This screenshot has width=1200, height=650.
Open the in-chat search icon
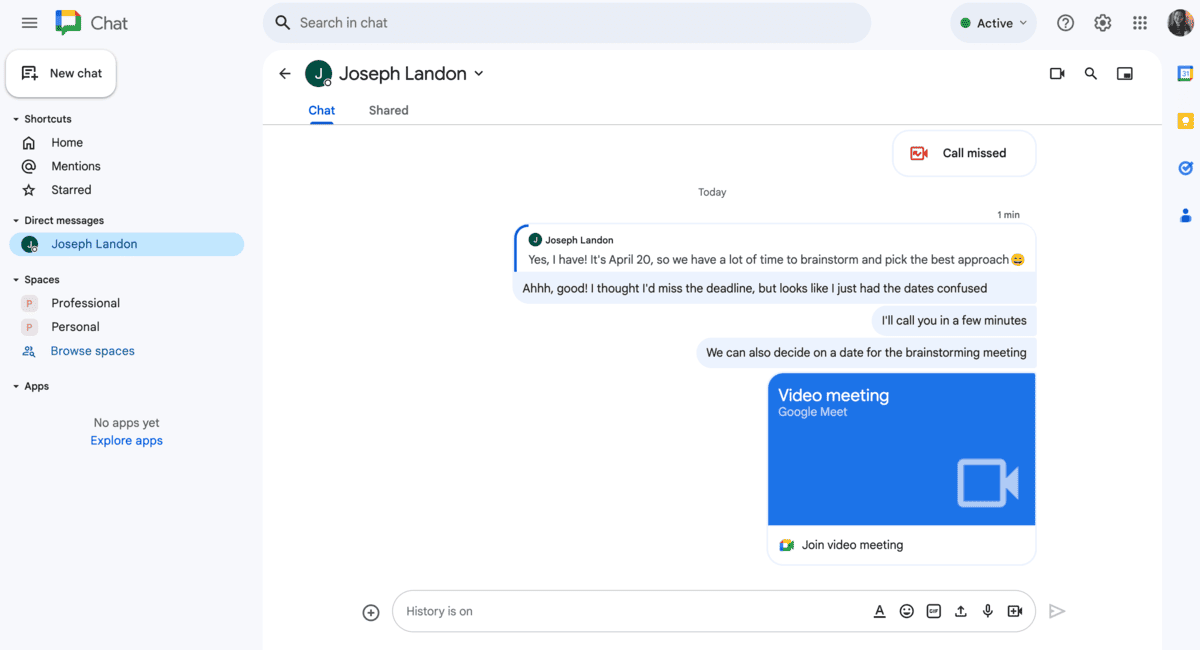[x=1091, y=73]
